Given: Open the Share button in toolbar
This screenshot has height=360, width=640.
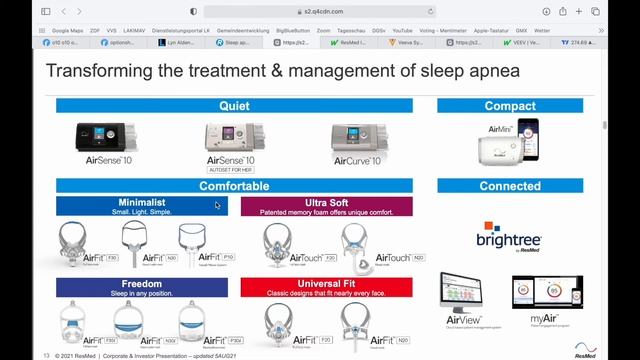Looking at the screenshot, I should click(x=563, y=11).
